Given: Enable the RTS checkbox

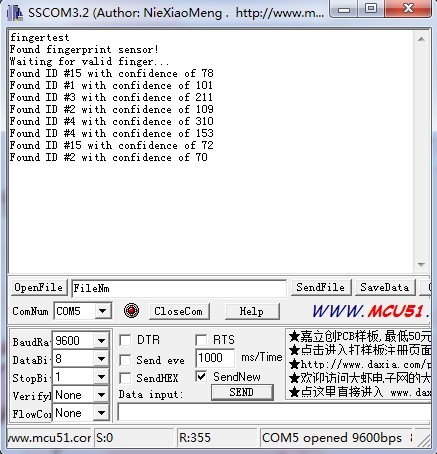Looking at the screenshot, I should click(x=201, y=340).
